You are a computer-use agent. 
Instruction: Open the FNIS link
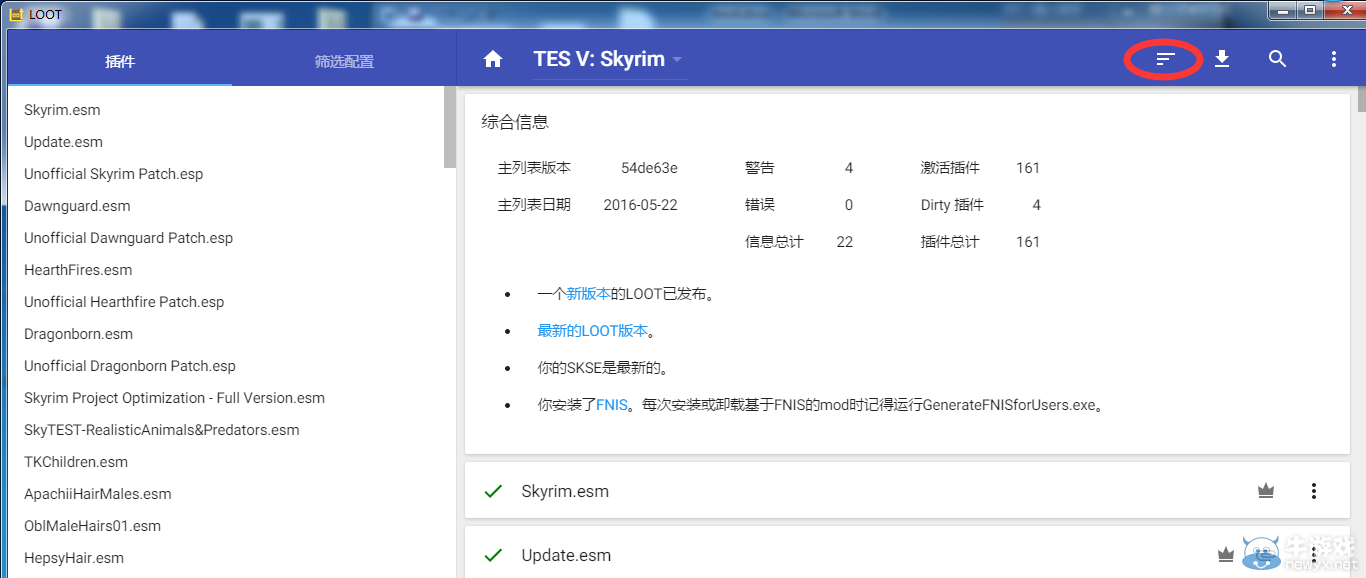[x=612, y=405]
